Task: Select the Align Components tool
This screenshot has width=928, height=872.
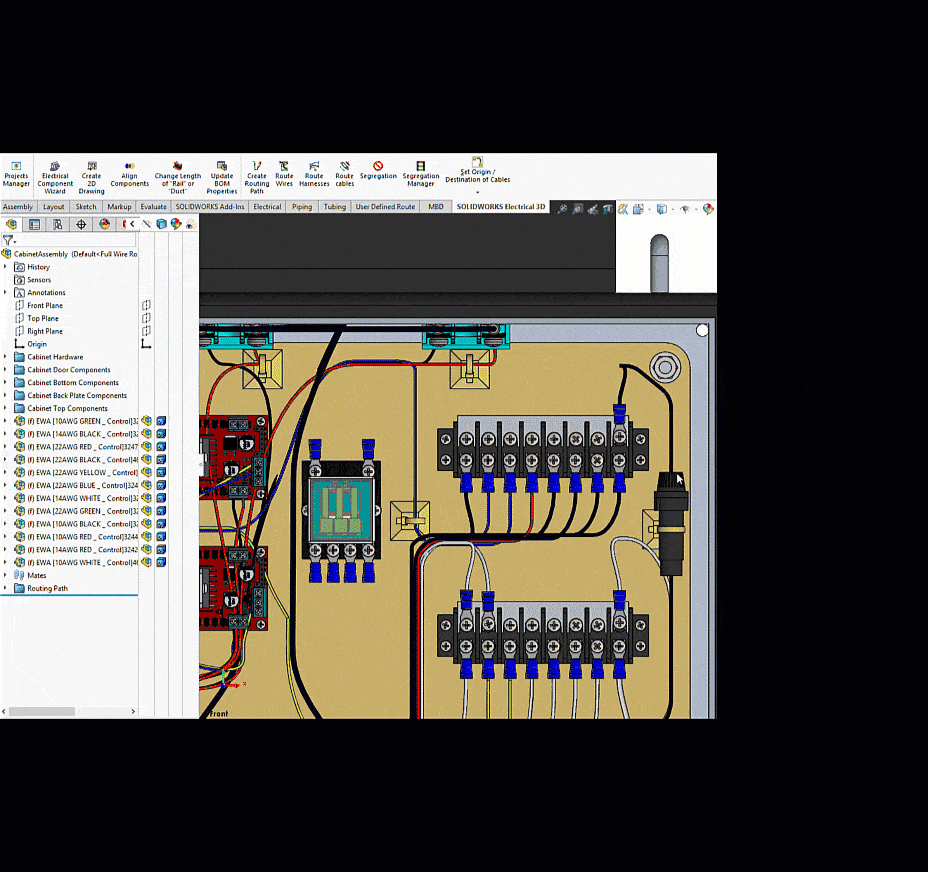Action: point(129,174)
